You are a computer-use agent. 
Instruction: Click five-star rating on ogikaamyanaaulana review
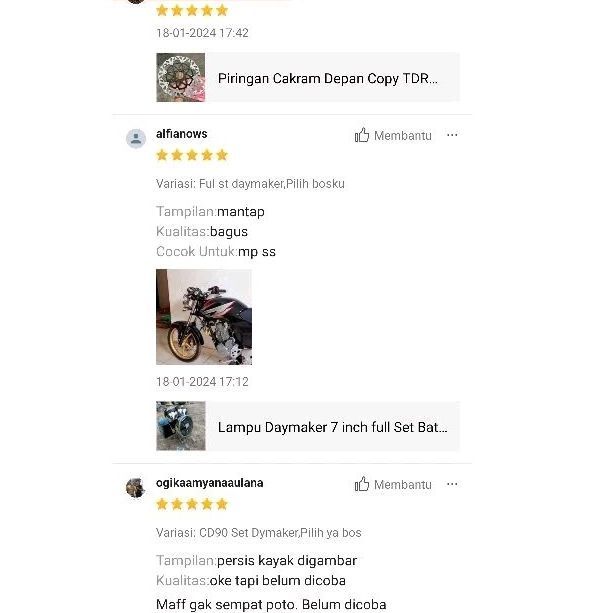click(x=192, y=504)
